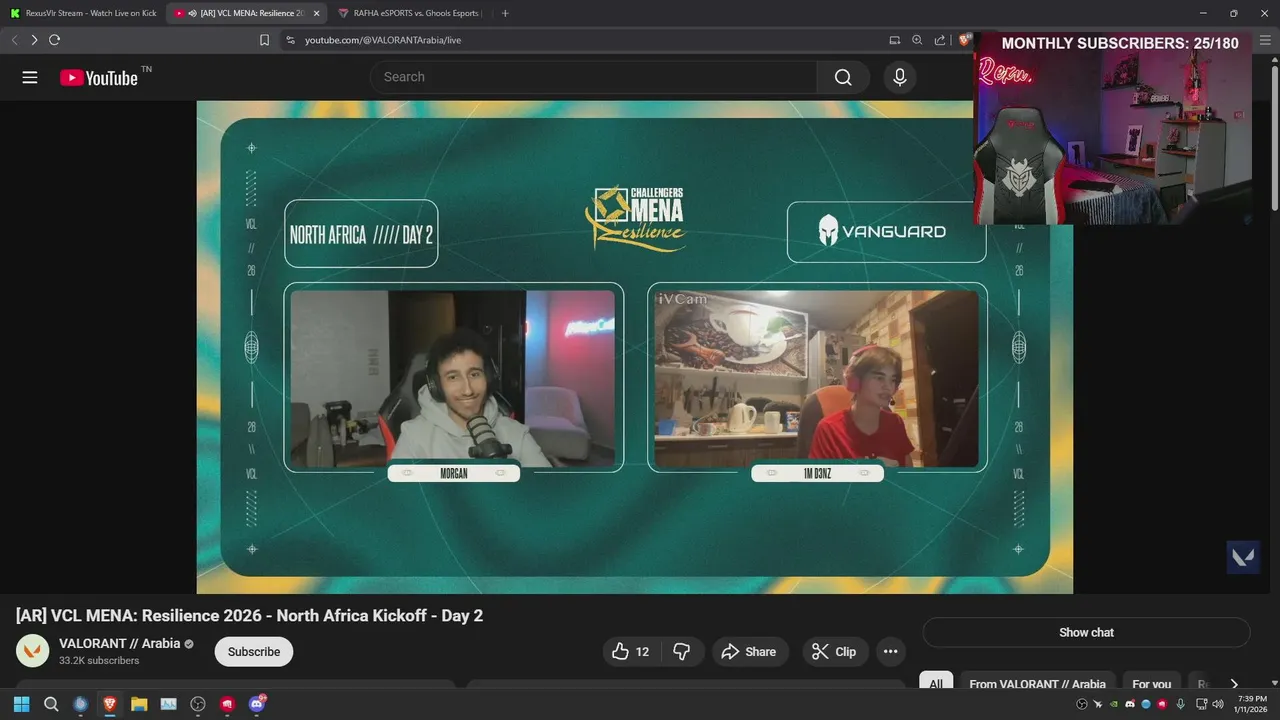Open volume control in system tray
The image size is (1280, 720).
1217,704
